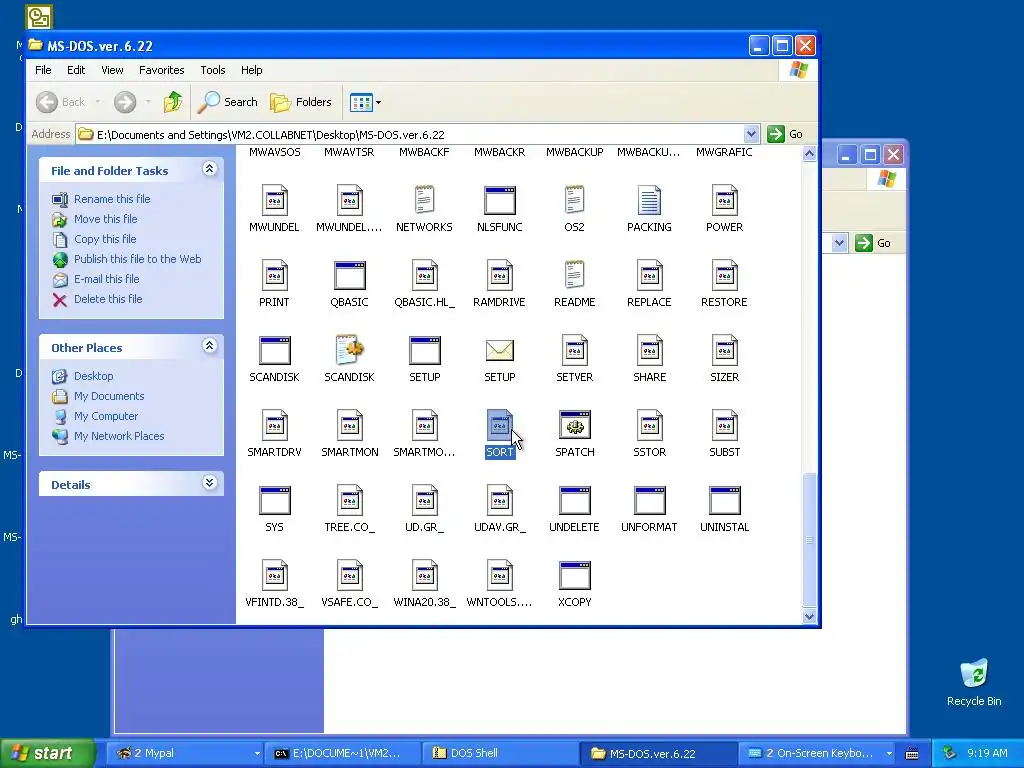
Task: Click the file list scrollbar up arrow
Action: [809, 154]
